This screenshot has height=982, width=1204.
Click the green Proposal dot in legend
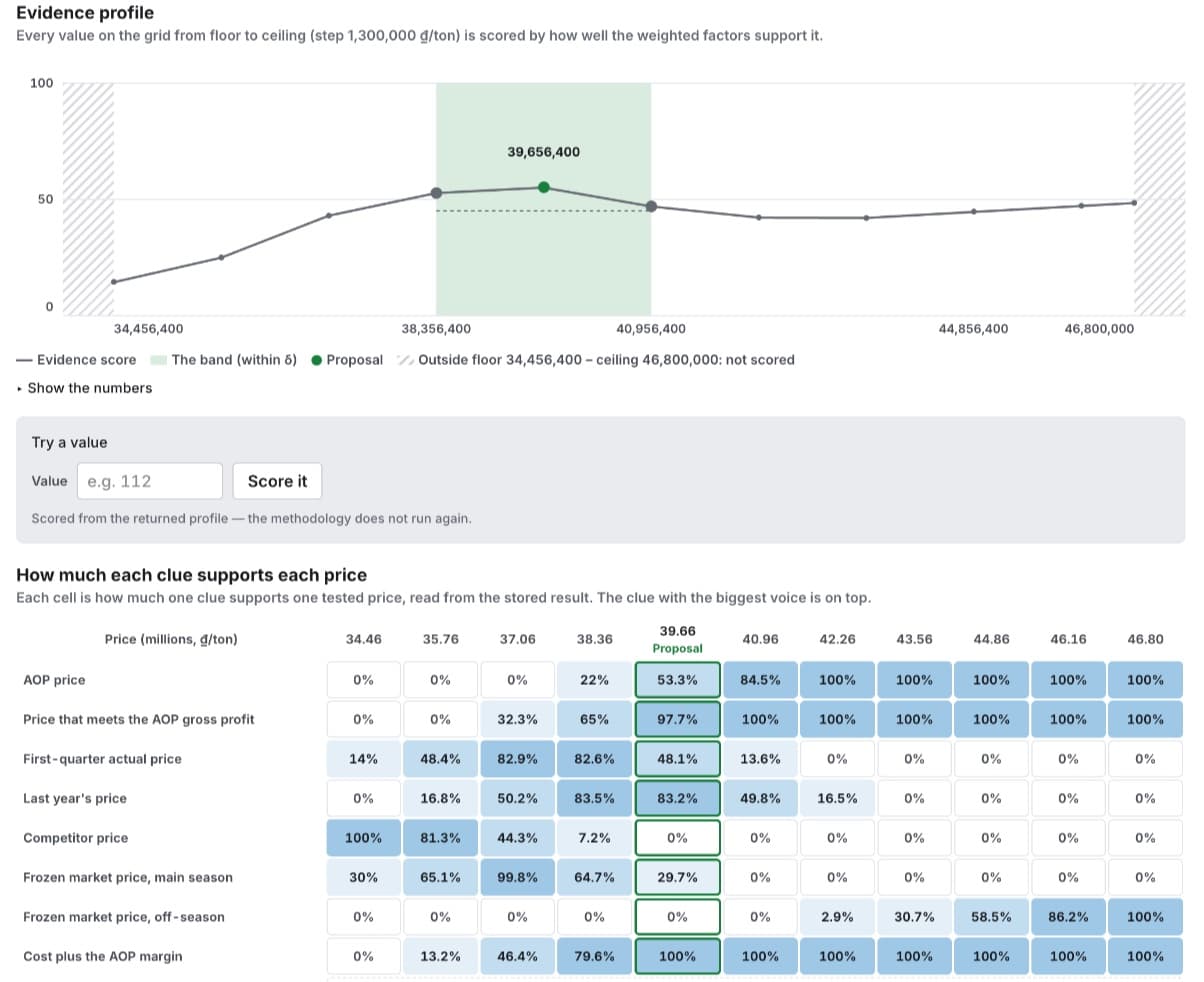(317, 360)
